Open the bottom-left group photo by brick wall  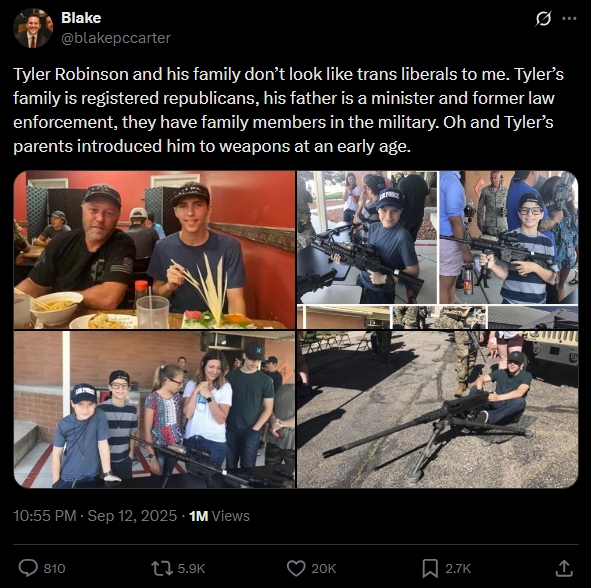click(x=155, y=410)
